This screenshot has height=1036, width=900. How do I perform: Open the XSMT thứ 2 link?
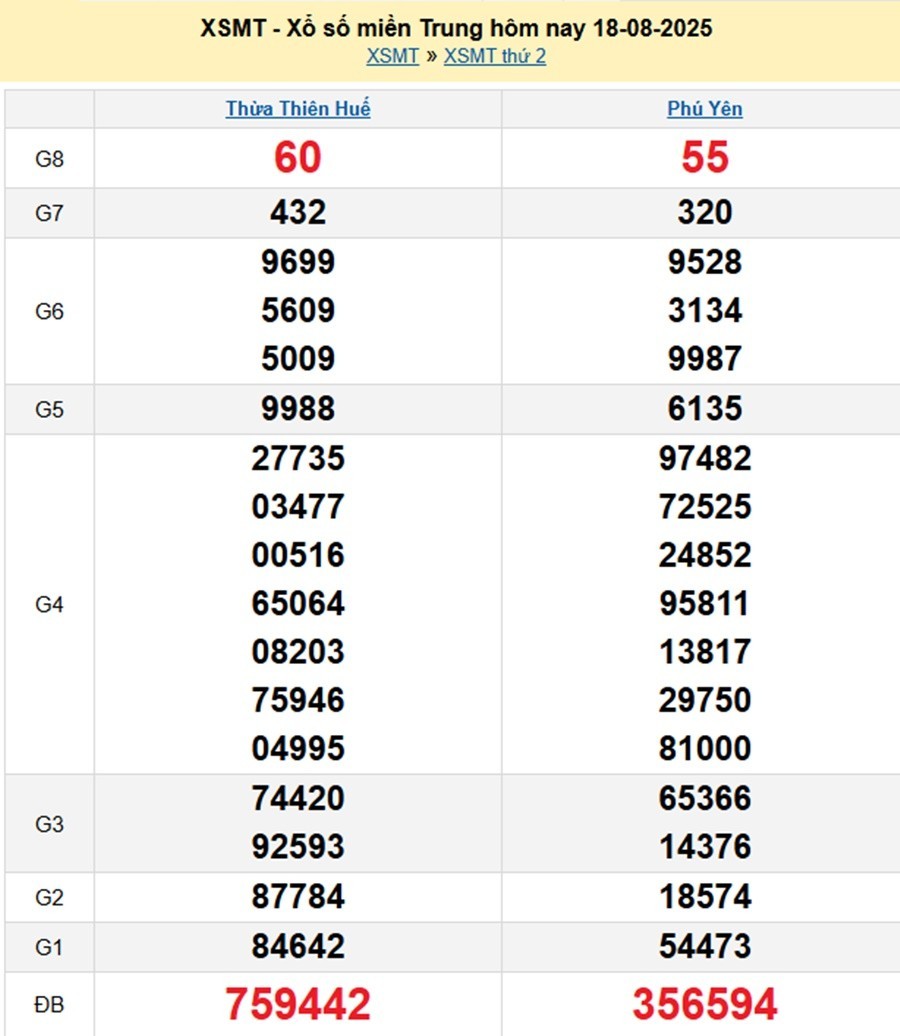coord(495,56)
